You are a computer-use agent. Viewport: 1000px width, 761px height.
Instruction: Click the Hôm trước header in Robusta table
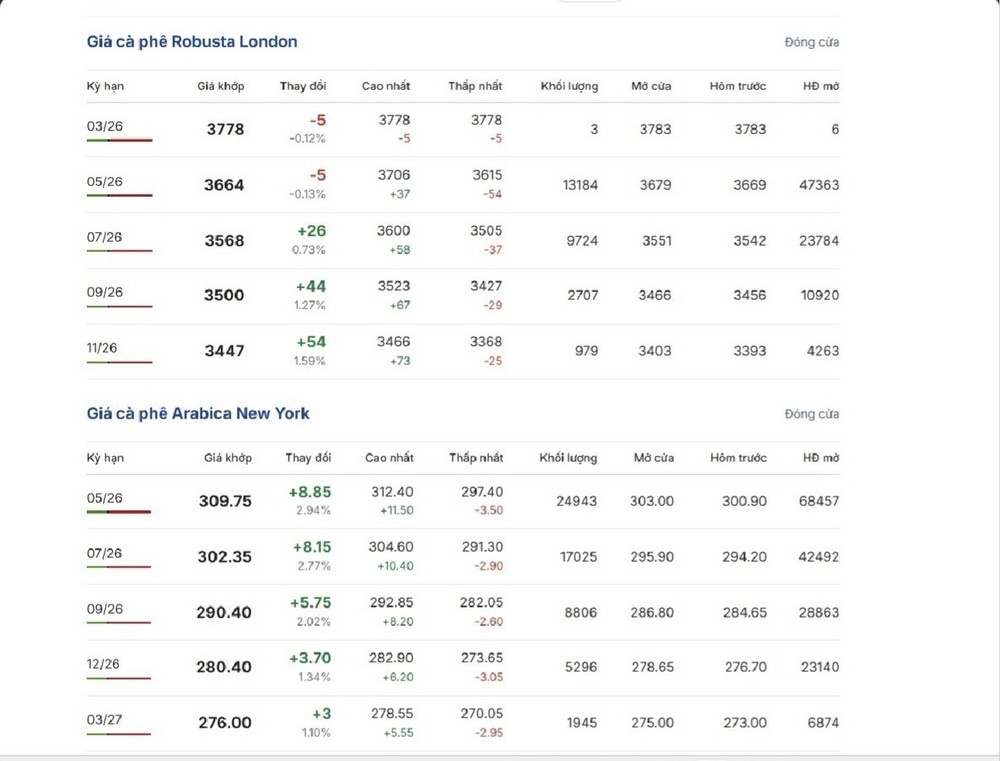tap(737, 86)
